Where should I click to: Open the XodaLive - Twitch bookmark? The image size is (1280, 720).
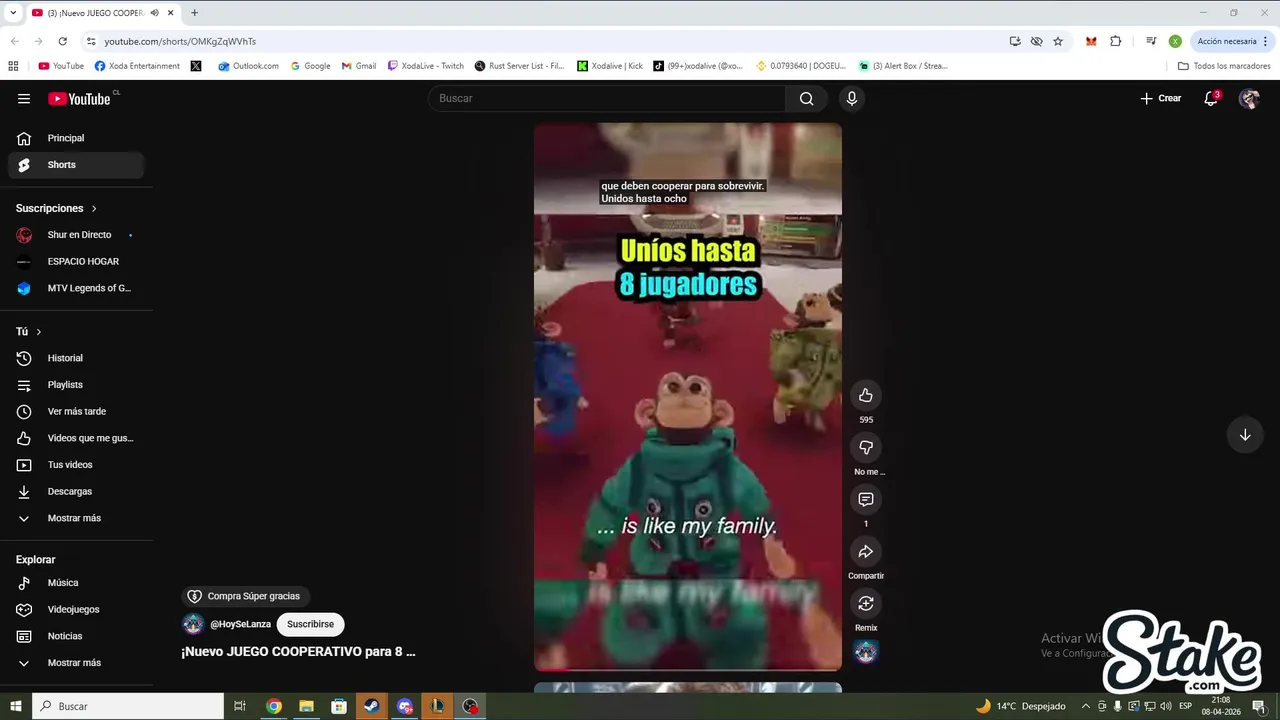click(x=426, y=66)
